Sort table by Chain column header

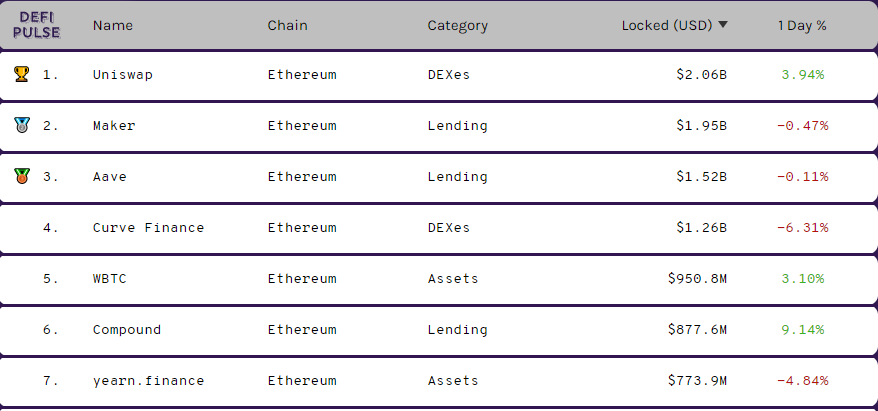pyautogui.click(x=287, y=25)
